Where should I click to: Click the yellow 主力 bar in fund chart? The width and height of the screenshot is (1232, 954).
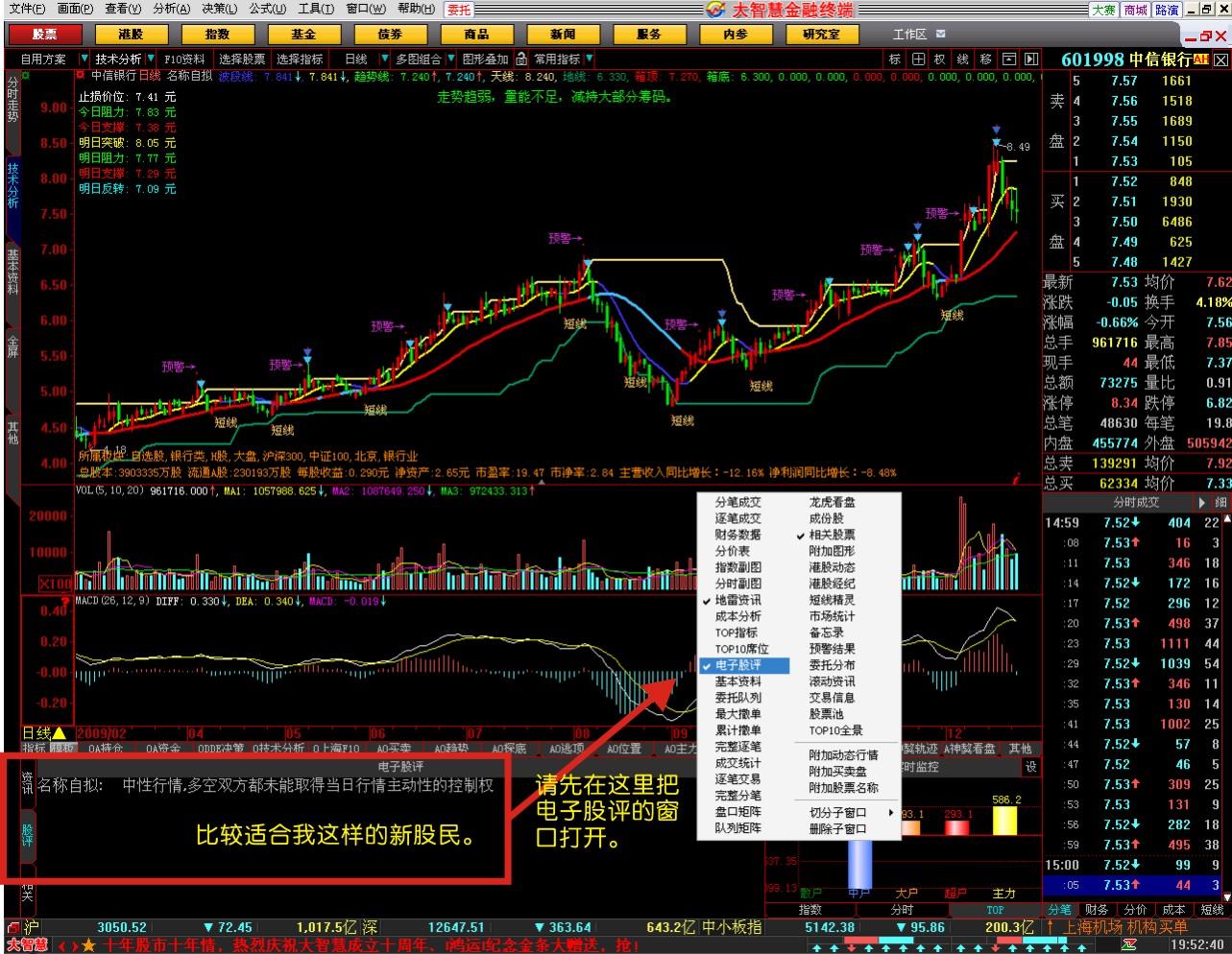[1004, 820]
